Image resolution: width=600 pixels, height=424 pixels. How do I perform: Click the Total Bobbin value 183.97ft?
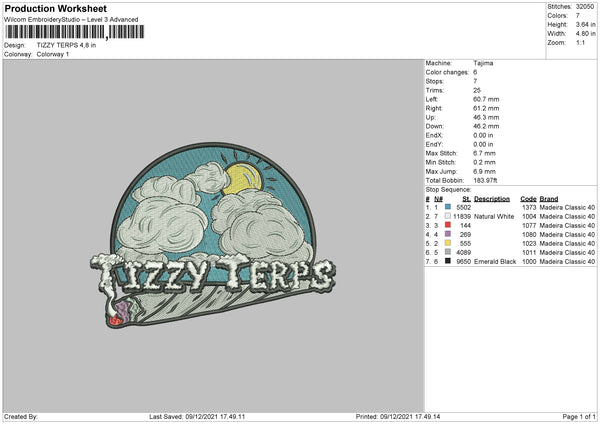click(x=485, y=181)
